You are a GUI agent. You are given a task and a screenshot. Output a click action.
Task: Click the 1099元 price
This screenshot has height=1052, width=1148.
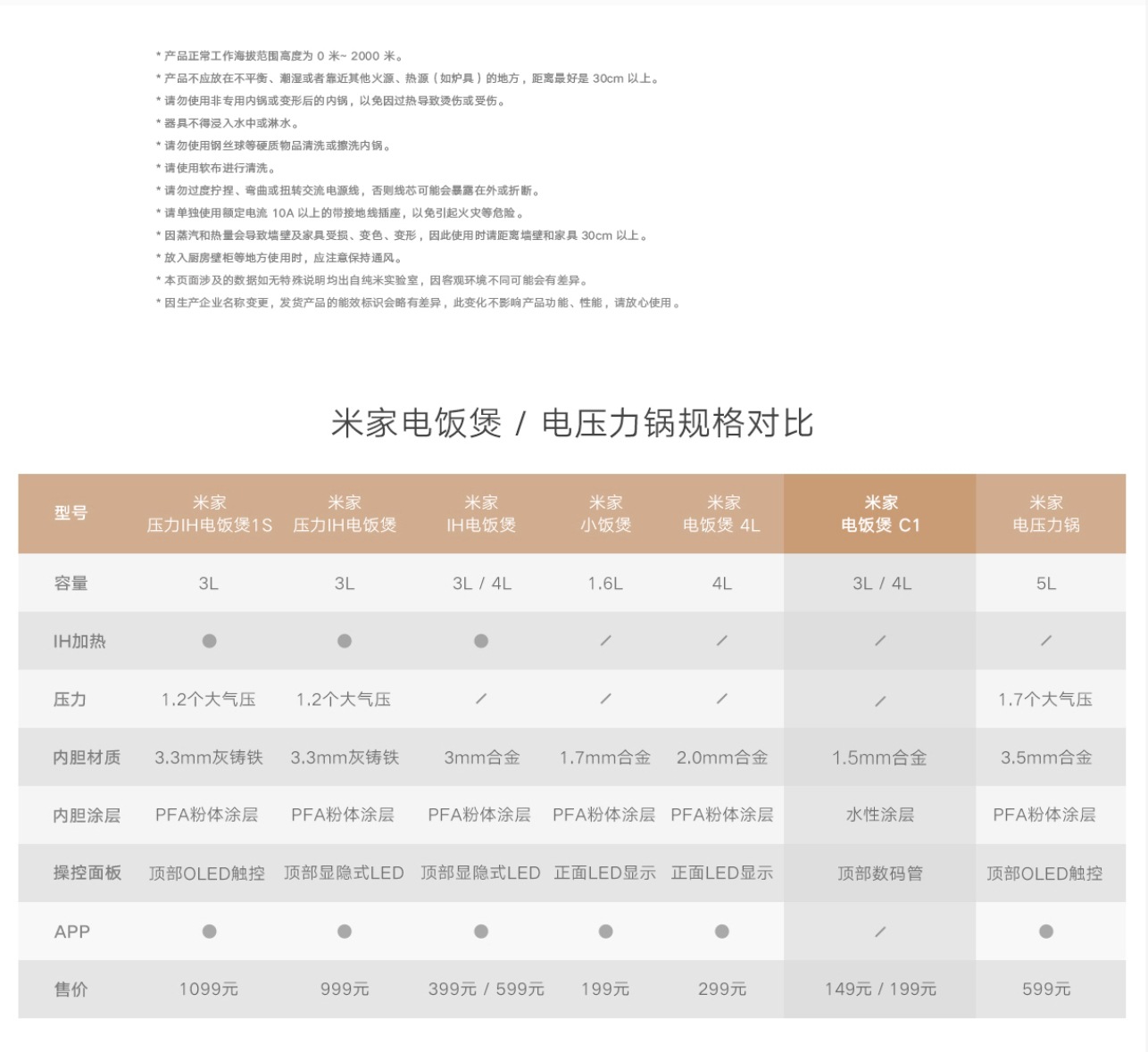click(209, 989)
